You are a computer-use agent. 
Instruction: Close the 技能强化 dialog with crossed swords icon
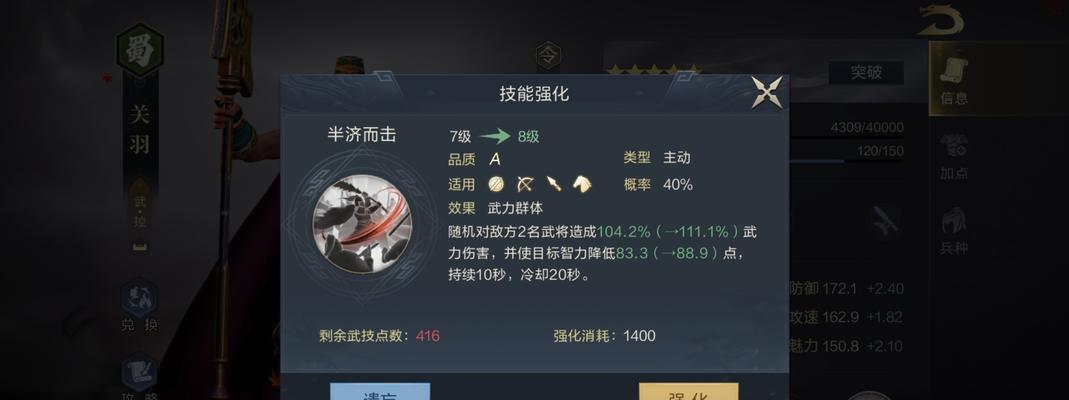[x=767, y=93]
